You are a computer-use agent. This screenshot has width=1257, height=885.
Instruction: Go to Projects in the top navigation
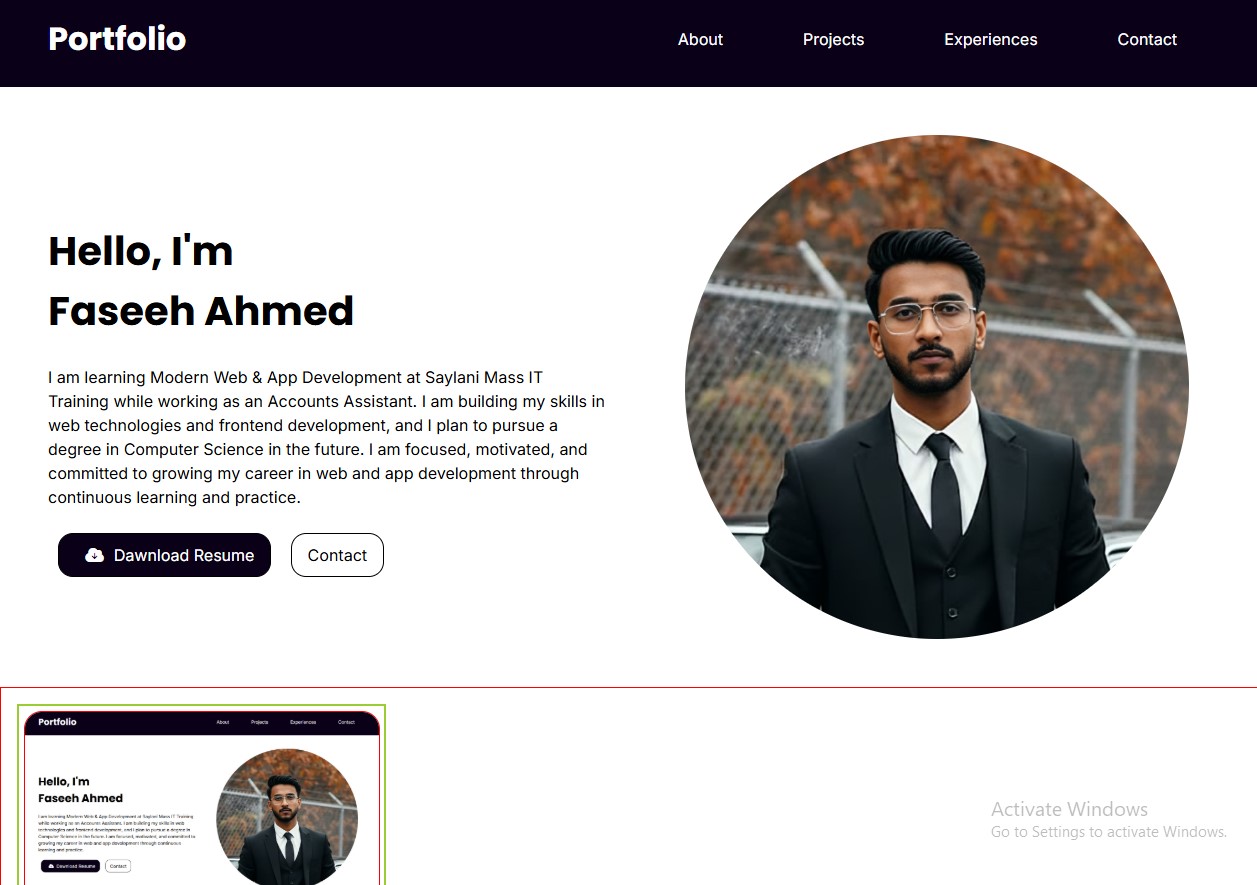(x=833, y=39)
